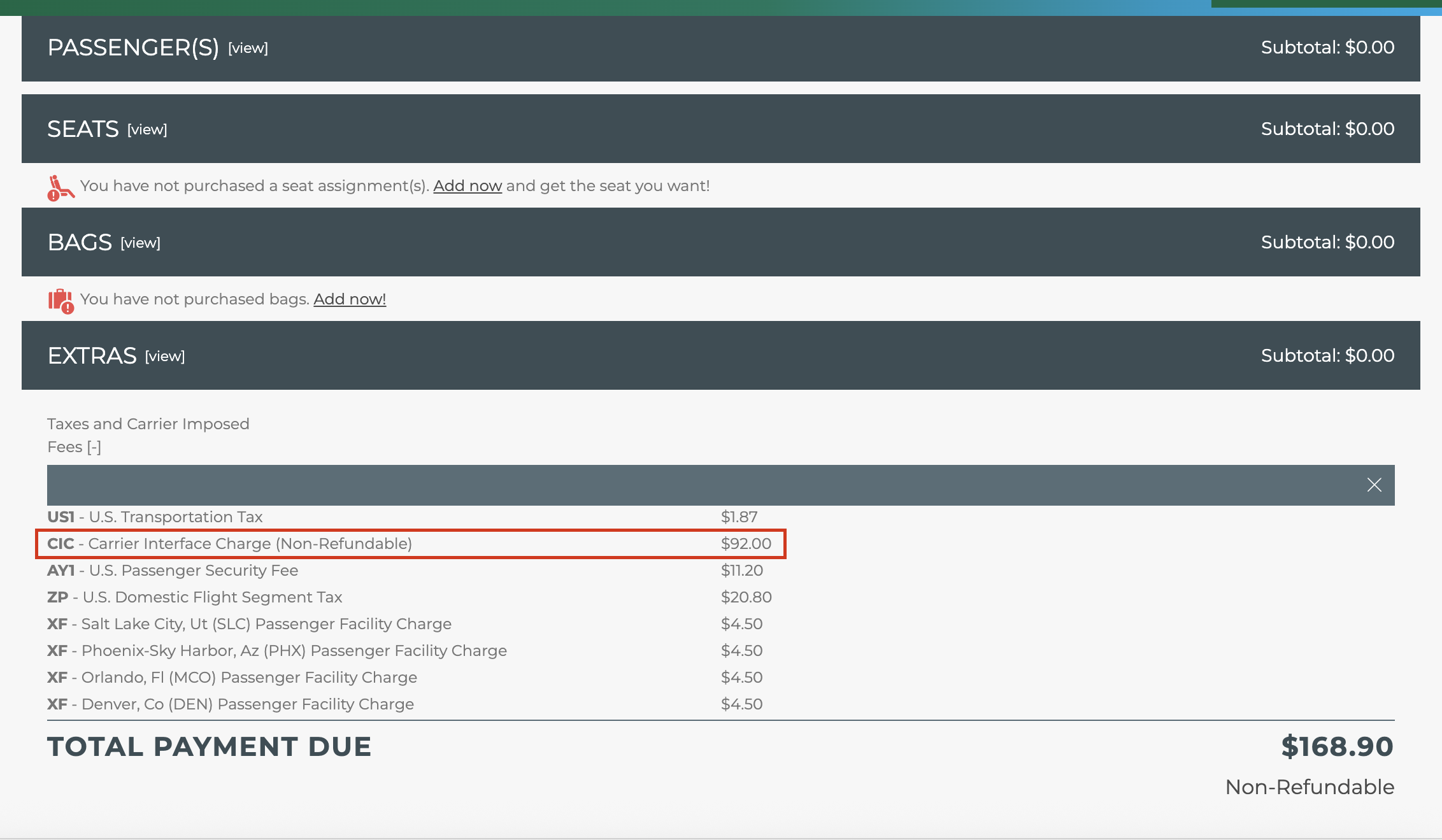1442x840 pixels.
Task: Click the Passenger(s) section header bar
Action: [720, 48]
